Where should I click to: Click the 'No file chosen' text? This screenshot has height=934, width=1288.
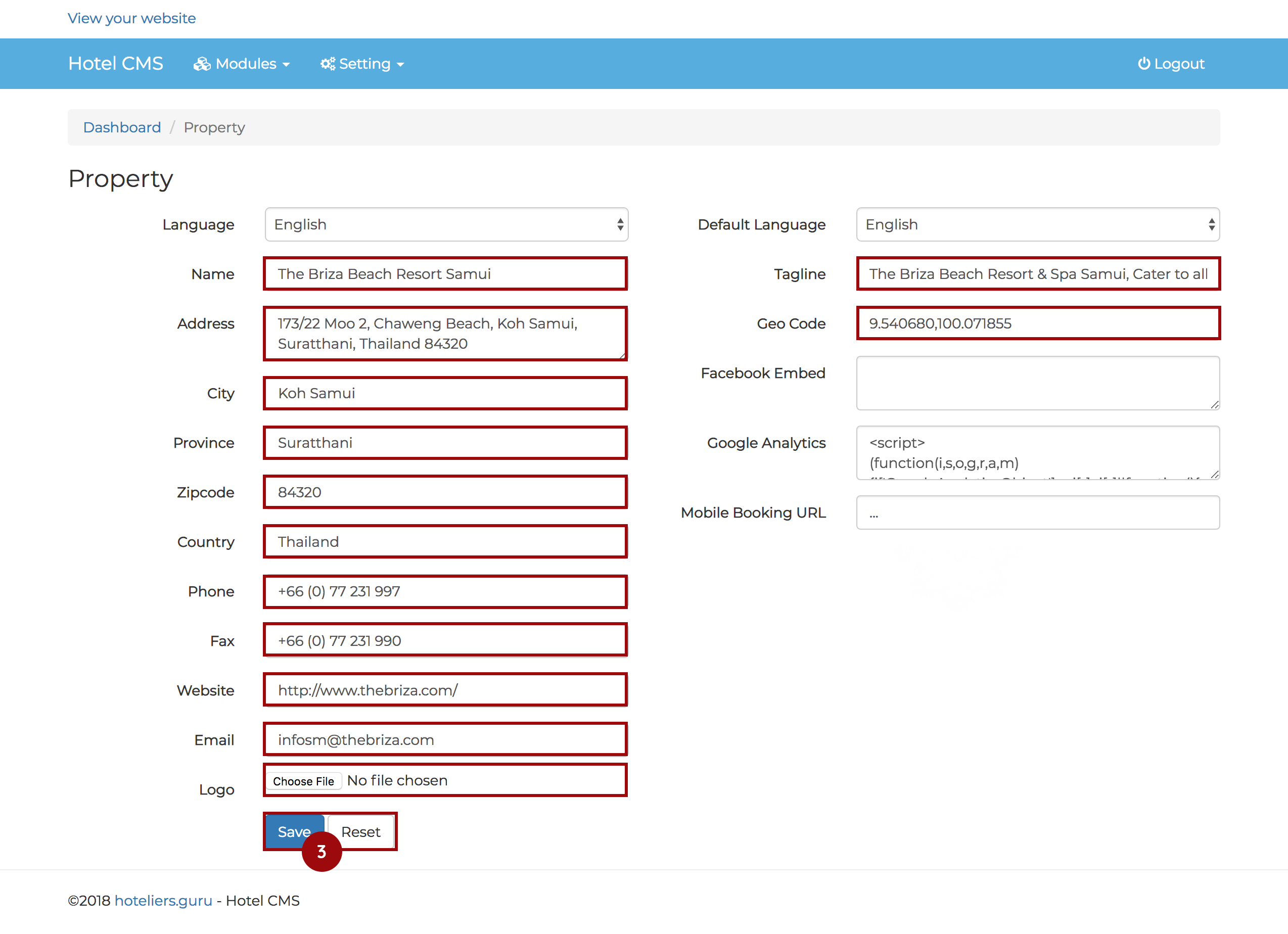point(397,781)
